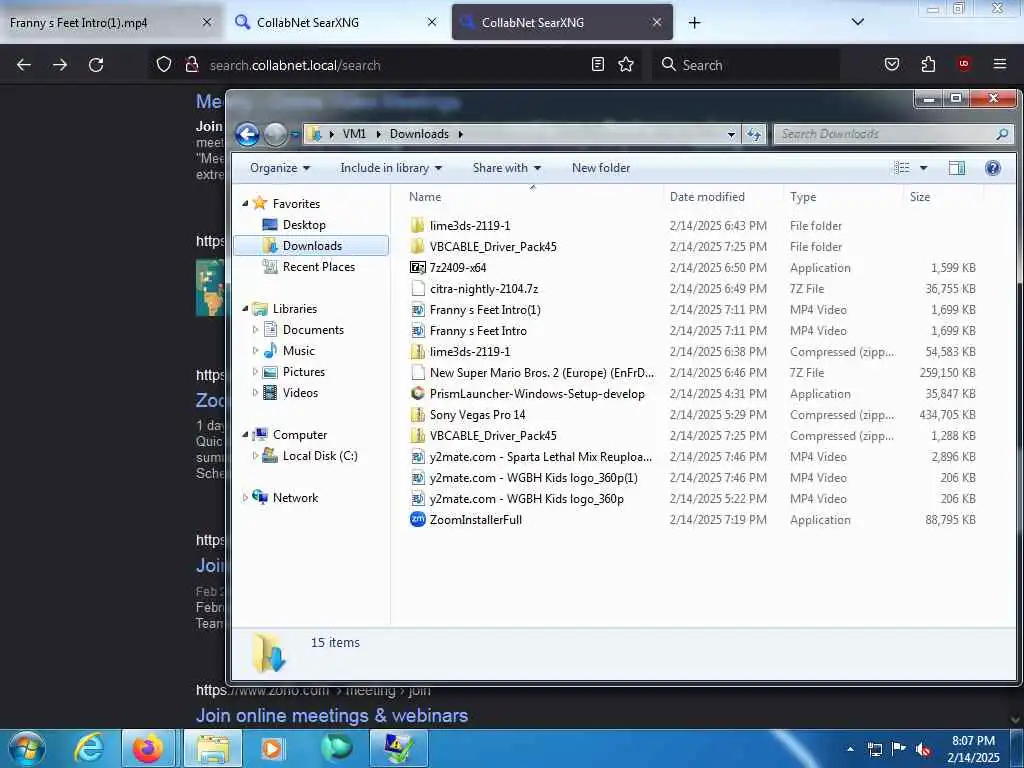Select Pictures library in navigation pane

coord(304,372)
